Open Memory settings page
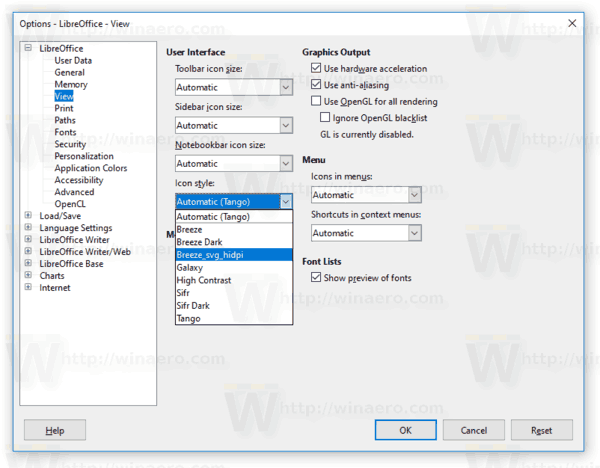The height and width of the screenshot is (468, 600). coord(71,84)
